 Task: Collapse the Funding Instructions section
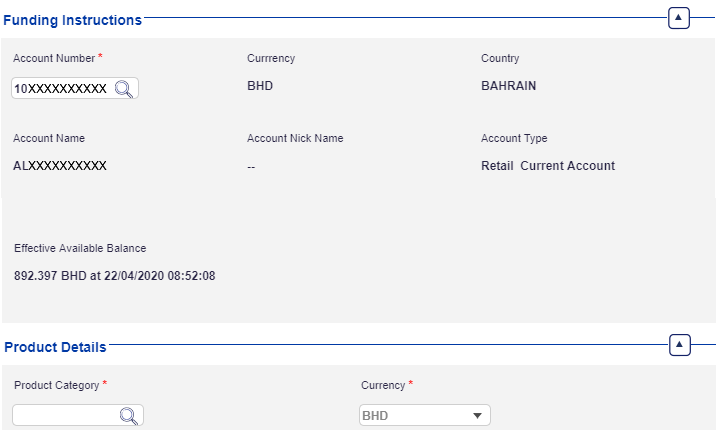[x=679, y=18]
